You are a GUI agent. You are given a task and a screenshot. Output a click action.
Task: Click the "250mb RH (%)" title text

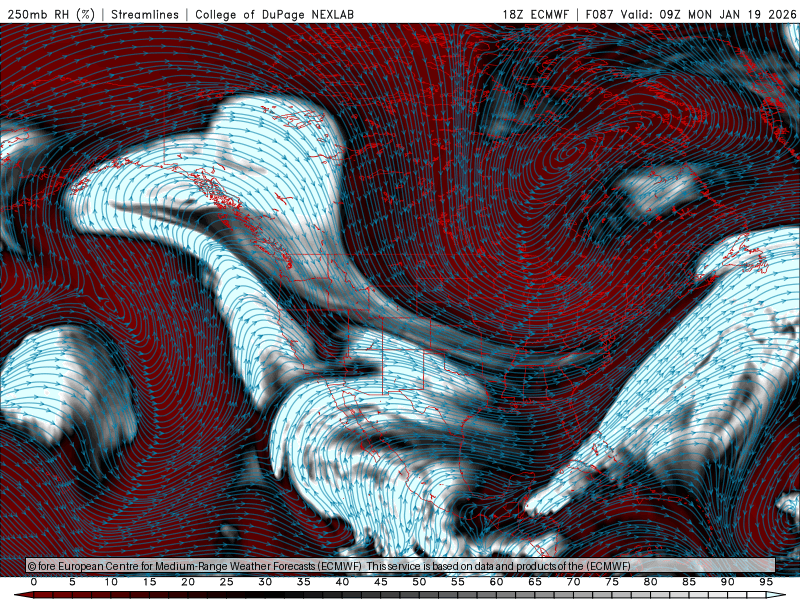pos(51,14)
